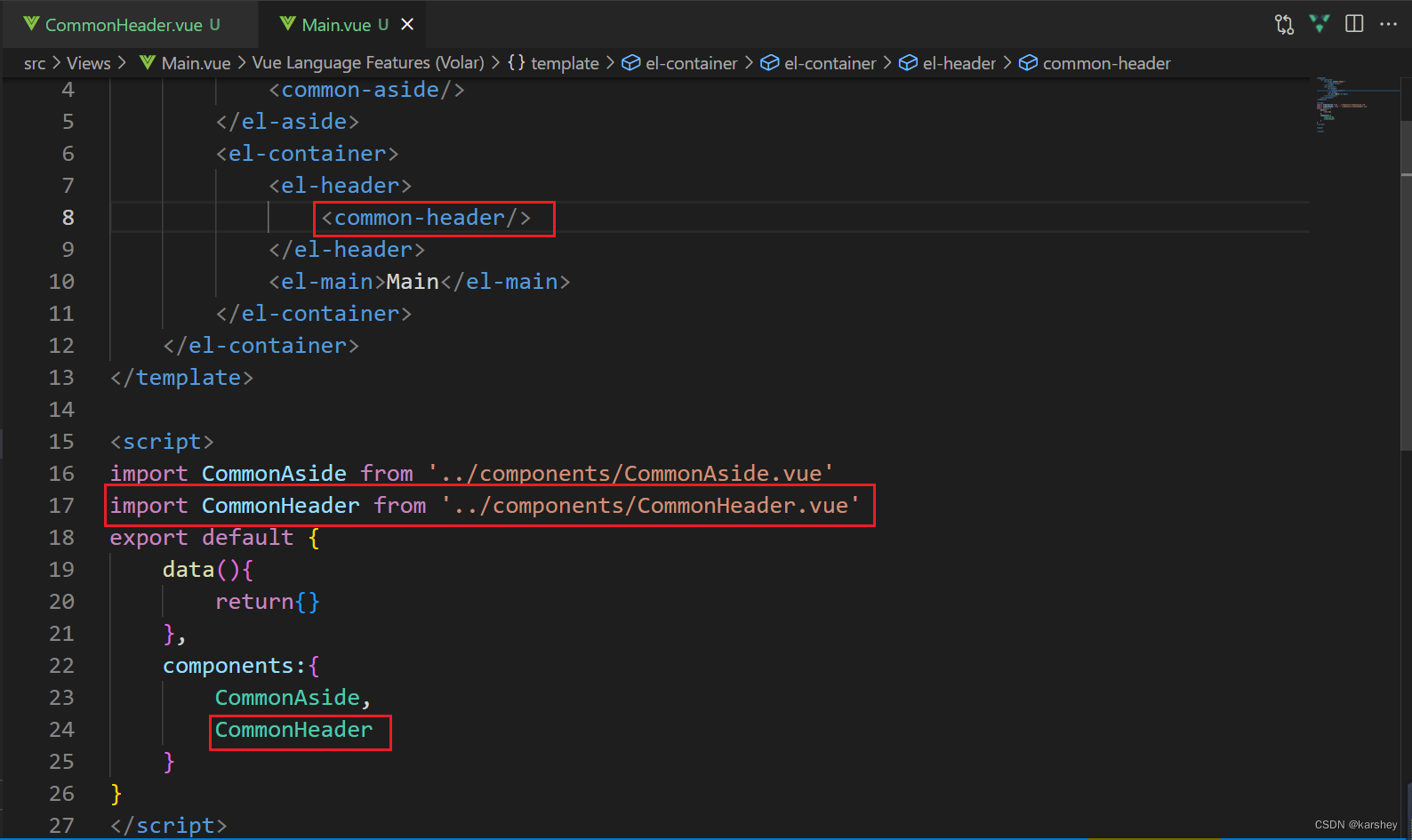This screenshot has height=840, width=1412.
Task: Switch to the CommonHeader.vue tab
Action: click(124, 25)
